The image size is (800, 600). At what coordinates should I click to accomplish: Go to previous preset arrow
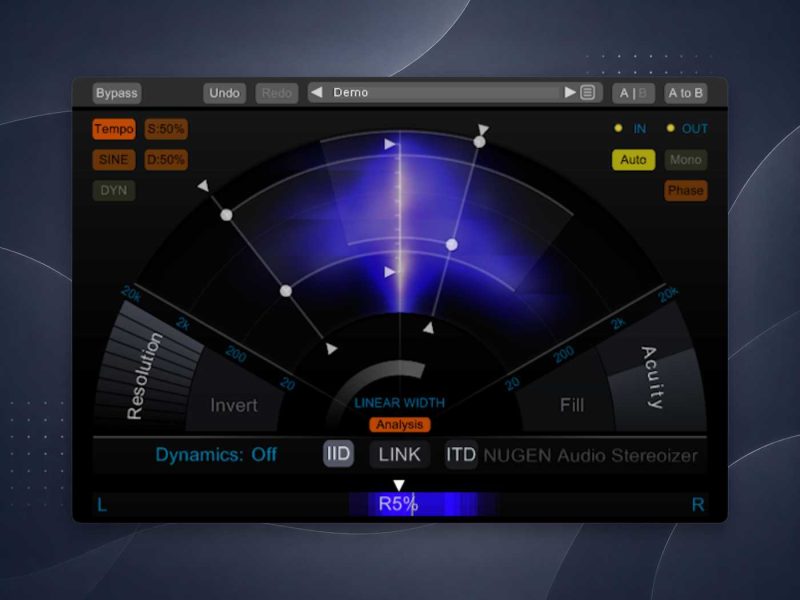tap(317, 92)
